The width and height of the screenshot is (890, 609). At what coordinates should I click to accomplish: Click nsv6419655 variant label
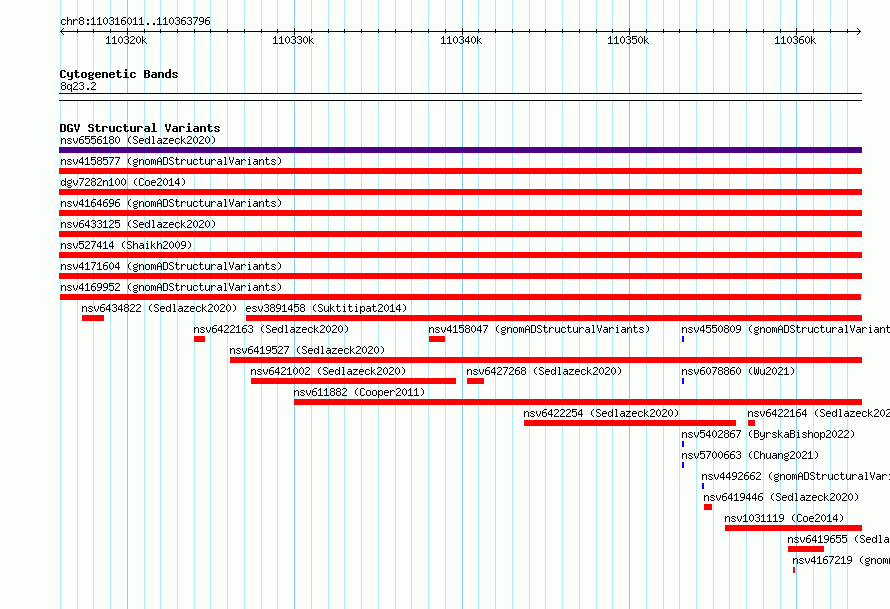(x=838, y=539)
